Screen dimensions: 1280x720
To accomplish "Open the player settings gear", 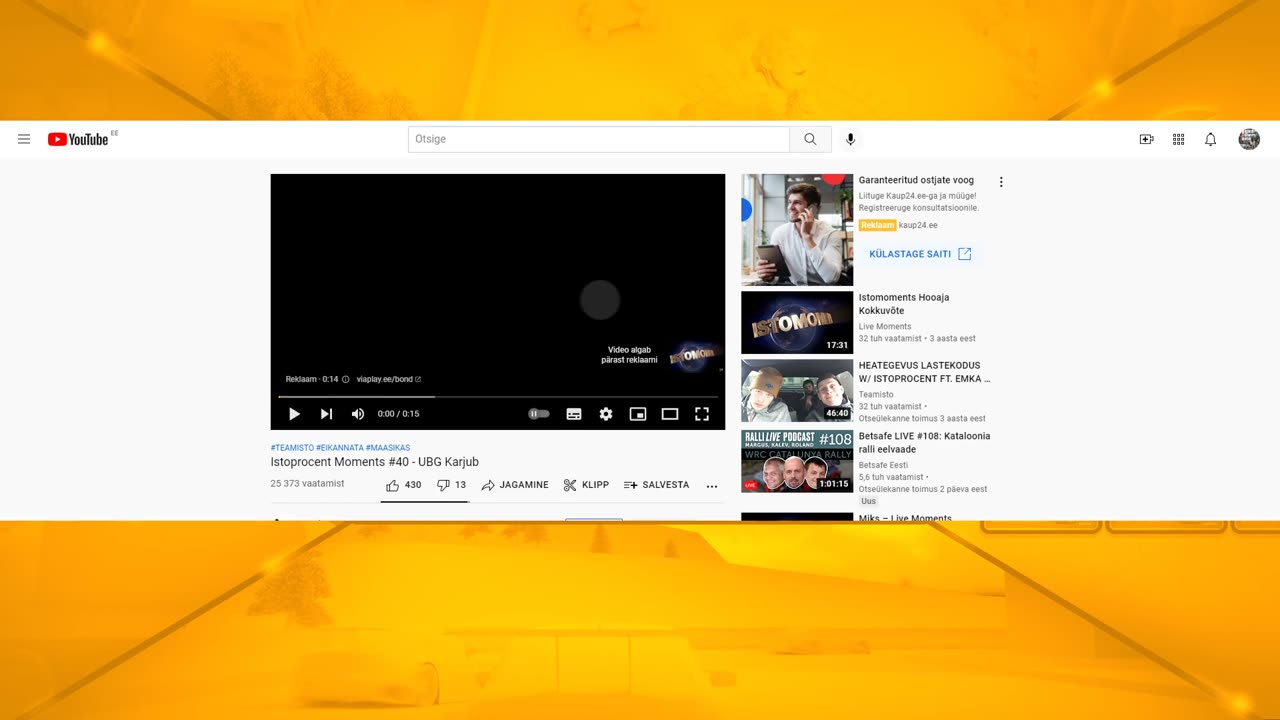I will pyautogui.click(x=606, y=414).
